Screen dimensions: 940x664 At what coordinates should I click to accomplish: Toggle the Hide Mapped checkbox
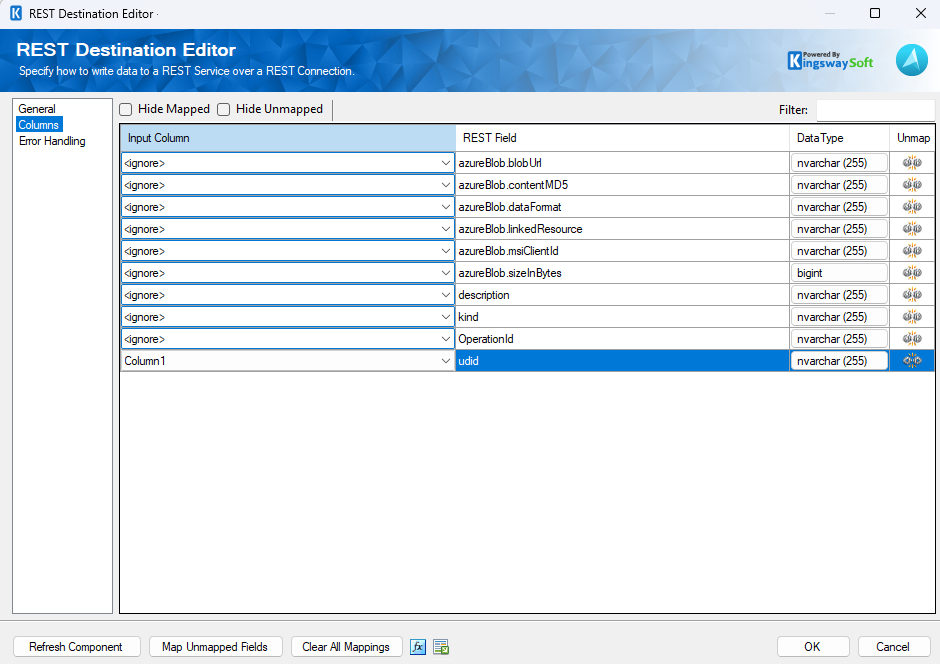pyautogui.click(x=125, y=109)
